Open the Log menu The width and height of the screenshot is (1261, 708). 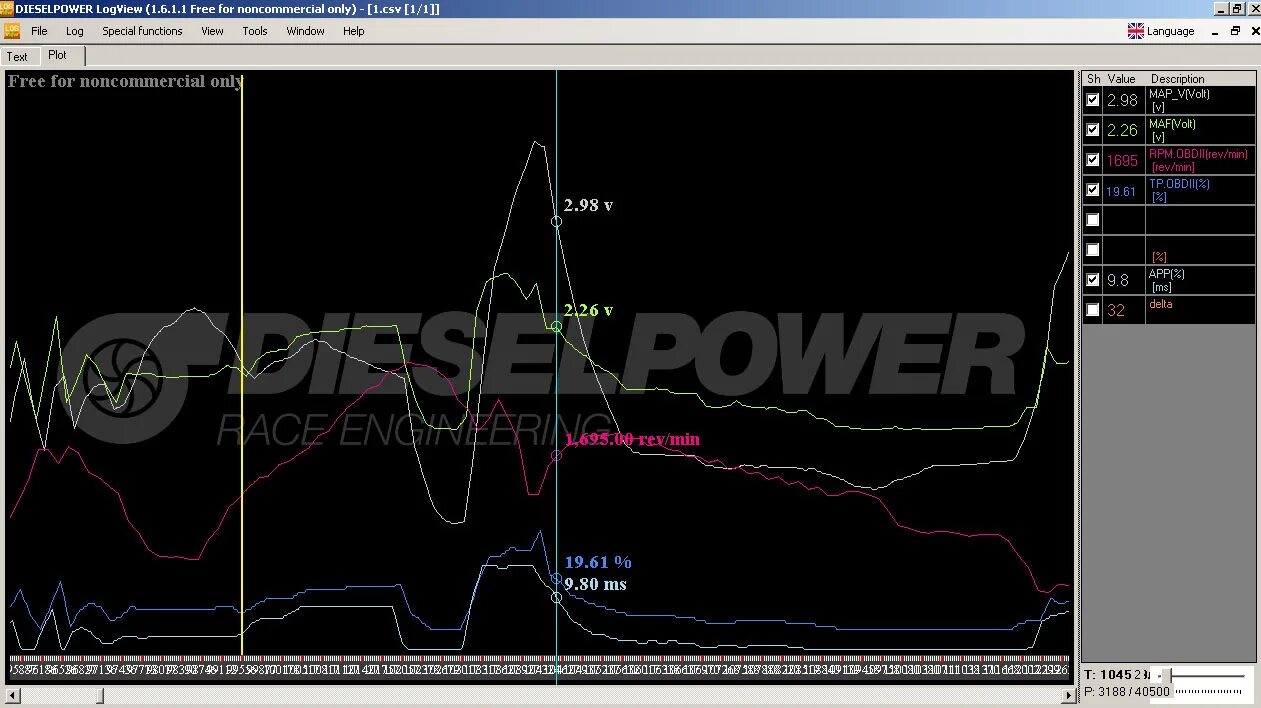[x=75, y=31]
